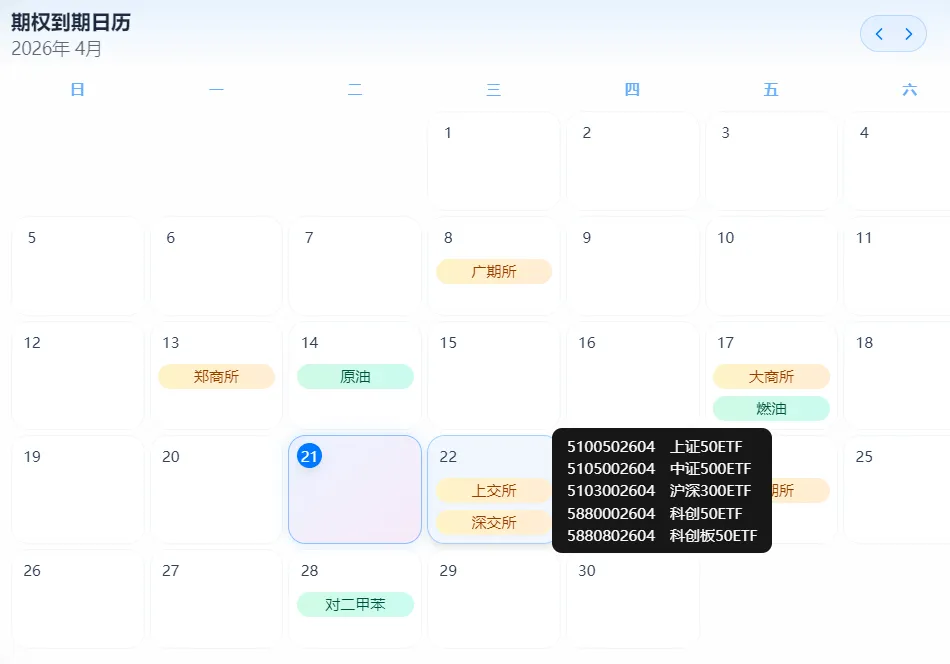The width and height of the screenshot is (950, 664).
Task: Click tooltip row 5103002604 沪深300ETF
Action: [x=659, y=490]
